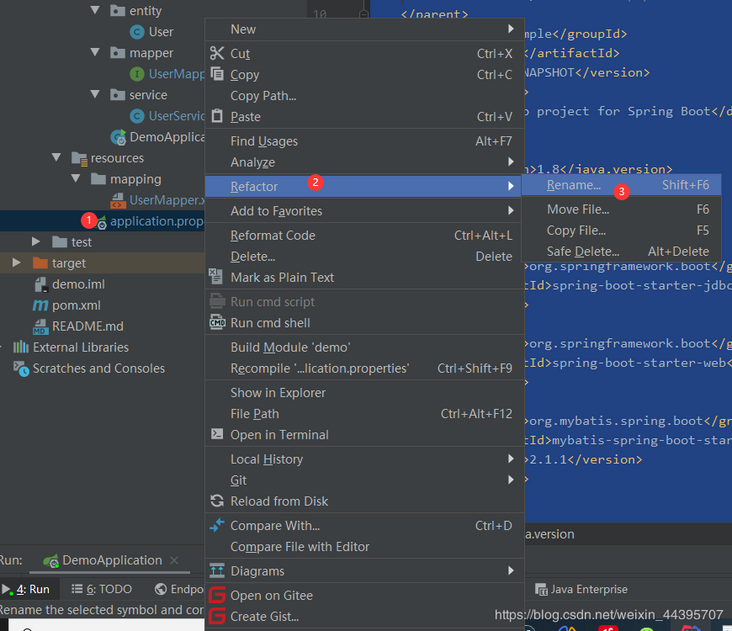Close the DemoApplication run tab
Screen dimensions: 732x631
[174, 560]
